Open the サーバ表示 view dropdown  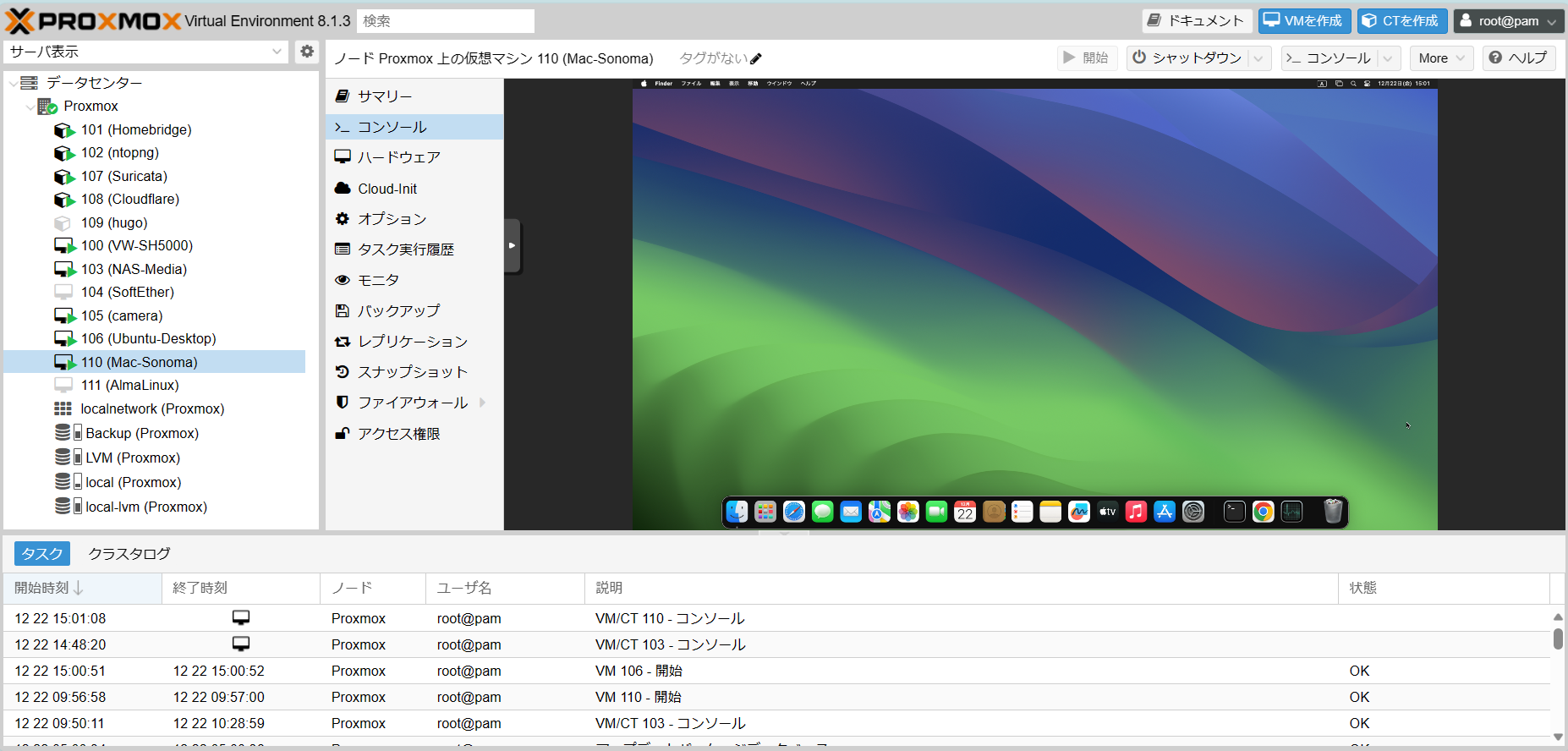(276, 52)
